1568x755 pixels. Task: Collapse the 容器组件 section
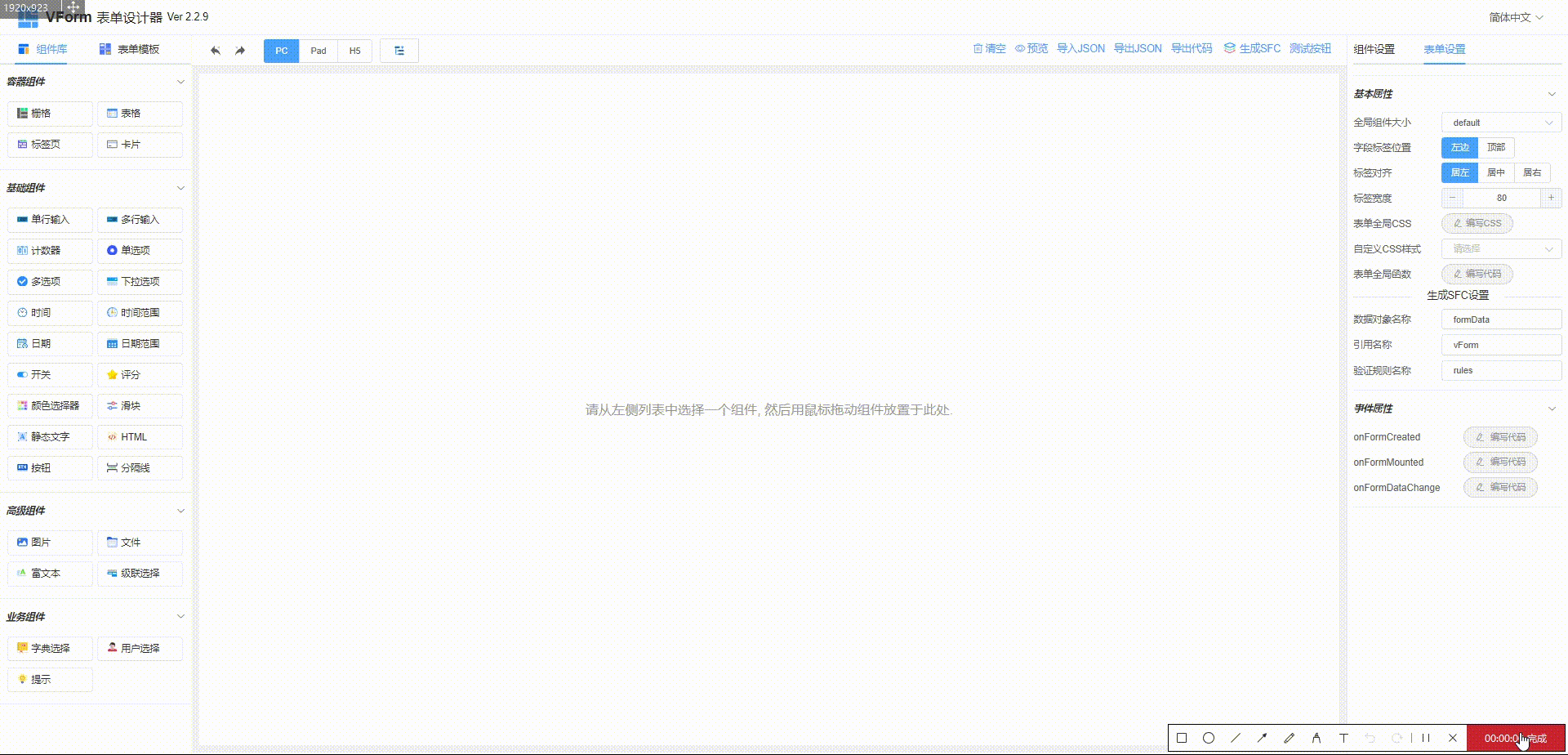(180, 82)
